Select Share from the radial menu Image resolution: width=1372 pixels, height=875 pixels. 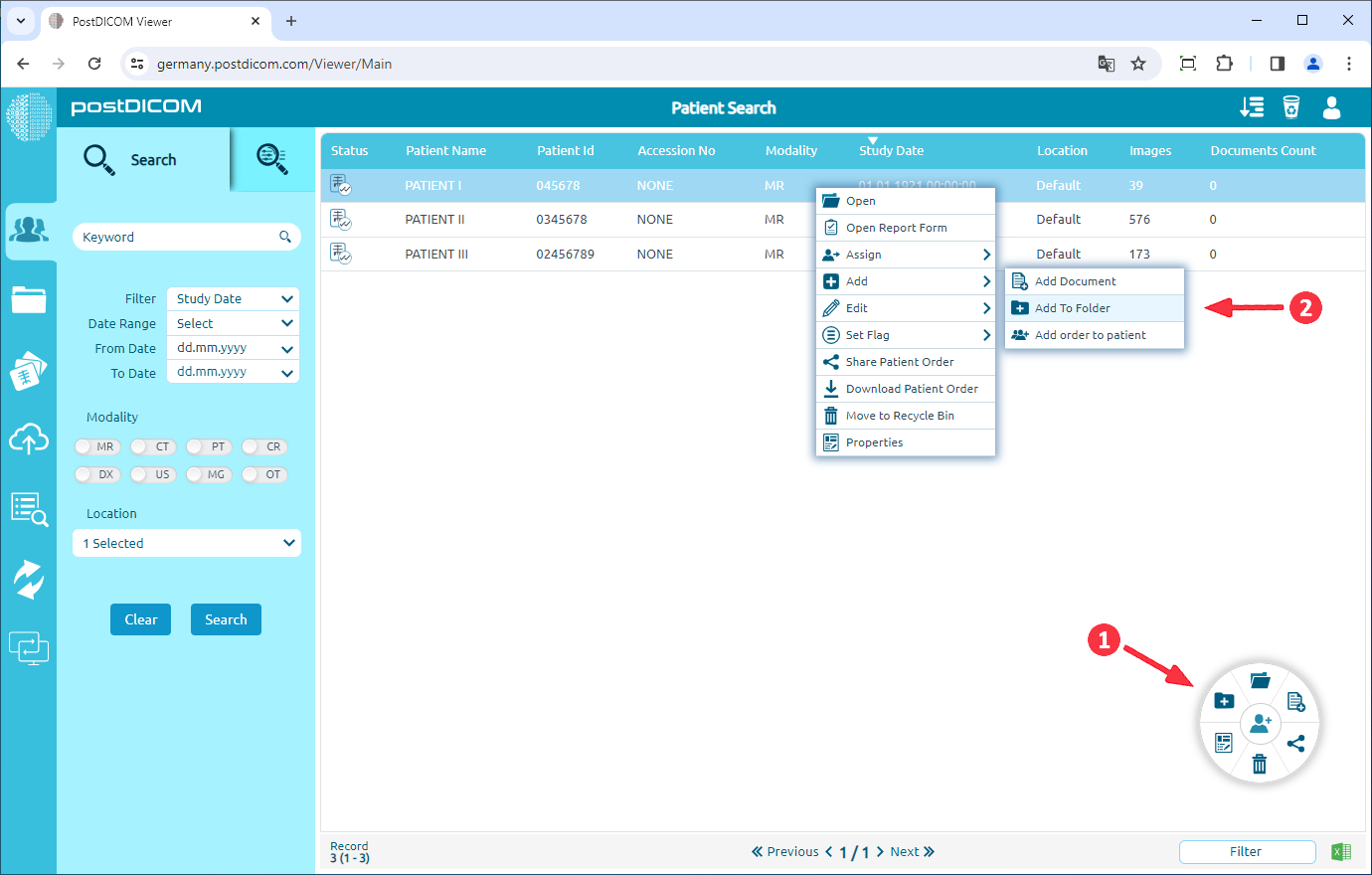[1295, 743]
